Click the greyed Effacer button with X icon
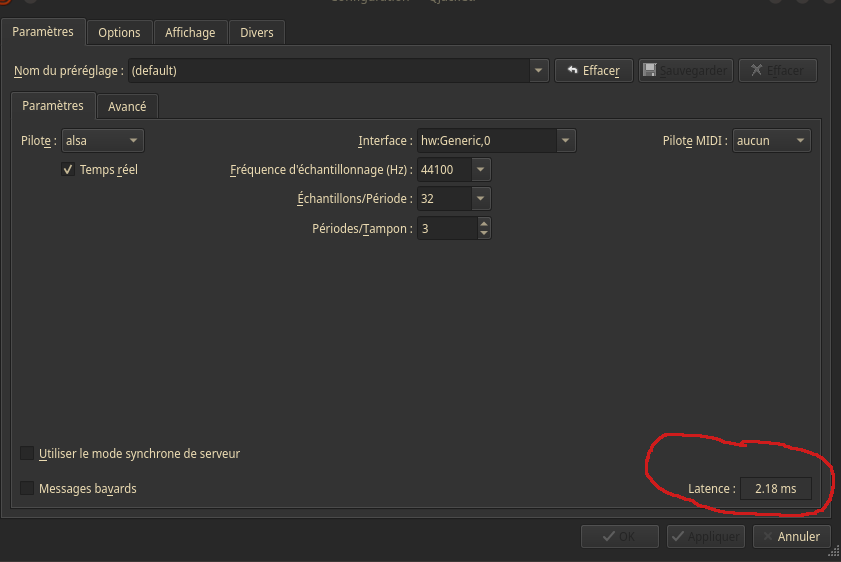Screen dimensions: 841x562 point(778,71)
